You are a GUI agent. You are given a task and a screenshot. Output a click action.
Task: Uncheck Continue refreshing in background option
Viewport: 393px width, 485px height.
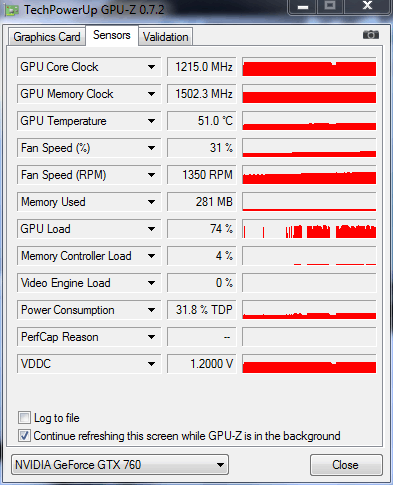(24, 436)
